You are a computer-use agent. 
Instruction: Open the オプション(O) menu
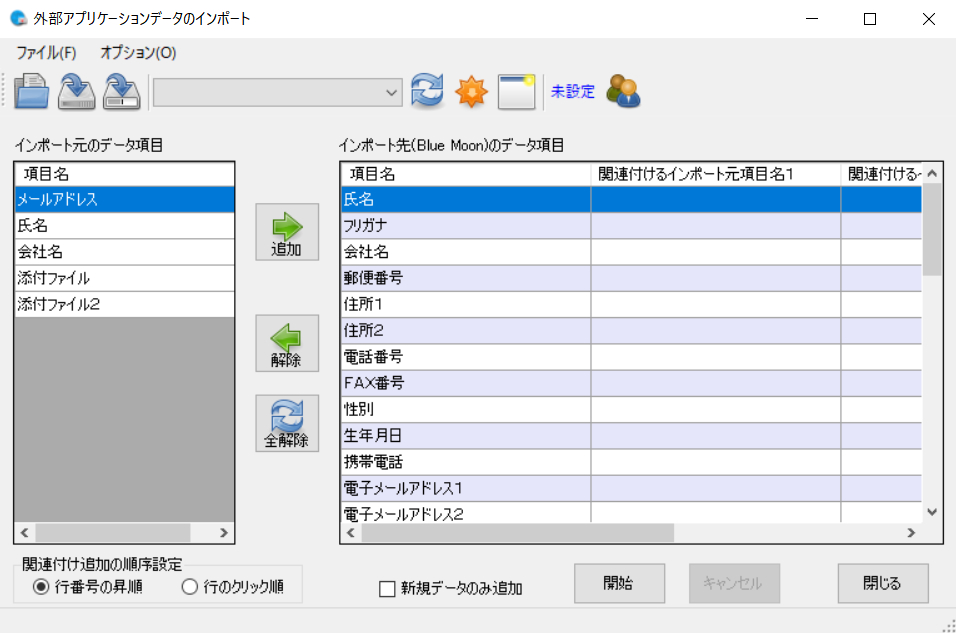tap(138, 52)
